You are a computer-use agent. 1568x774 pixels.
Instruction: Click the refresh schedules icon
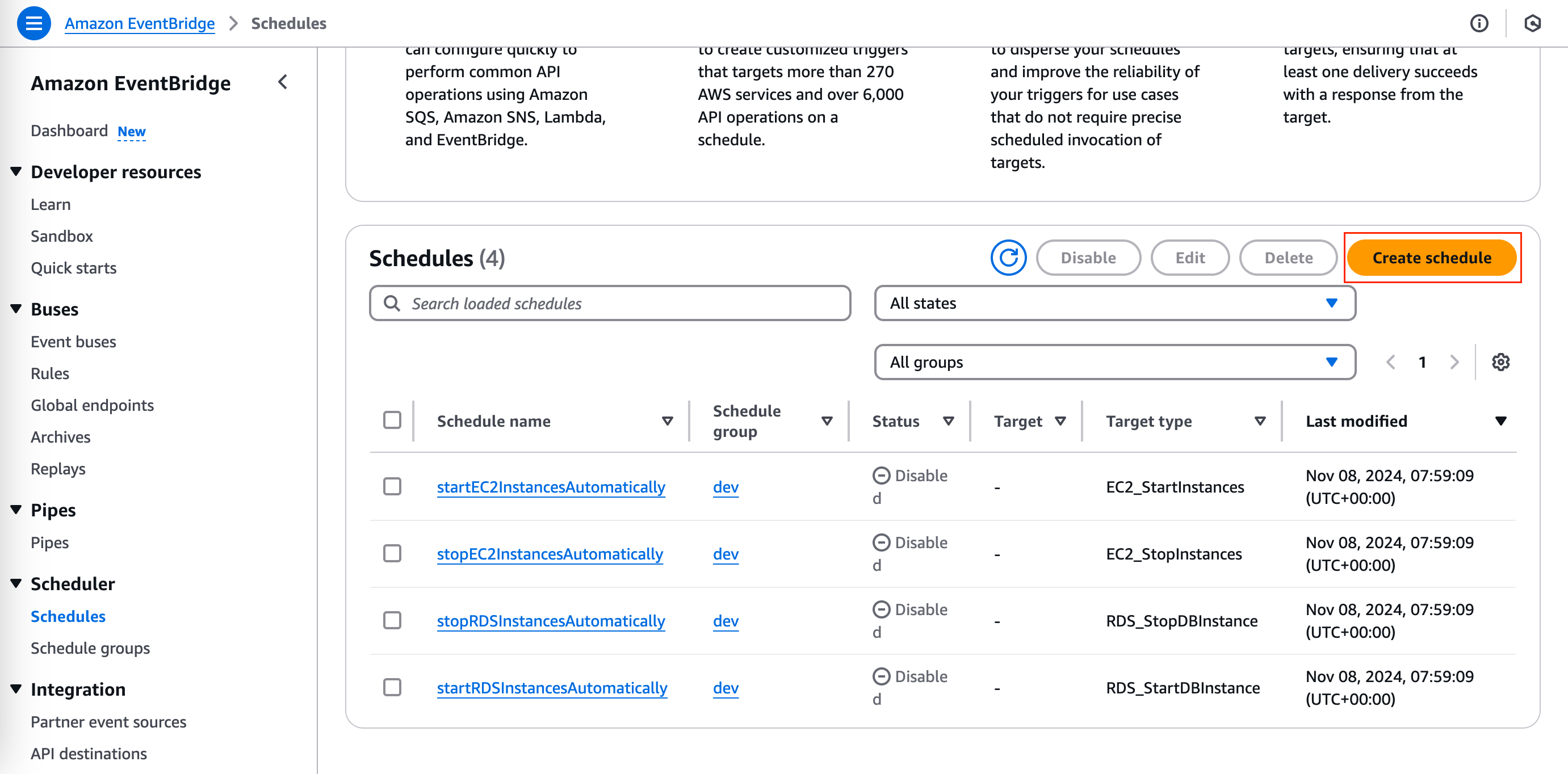tap(1008, 258)
